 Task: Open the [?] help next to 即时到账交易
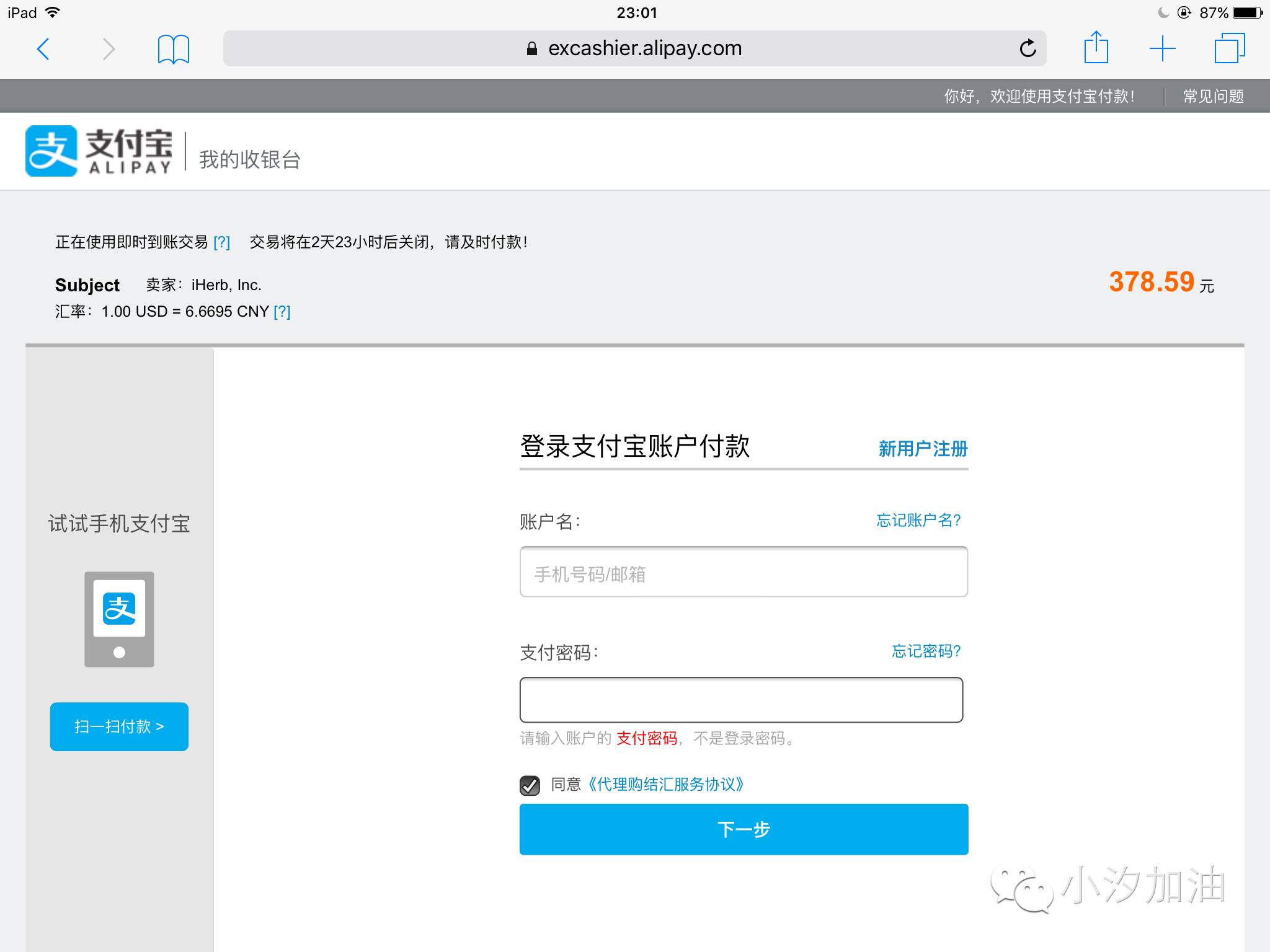pos(221,242)
